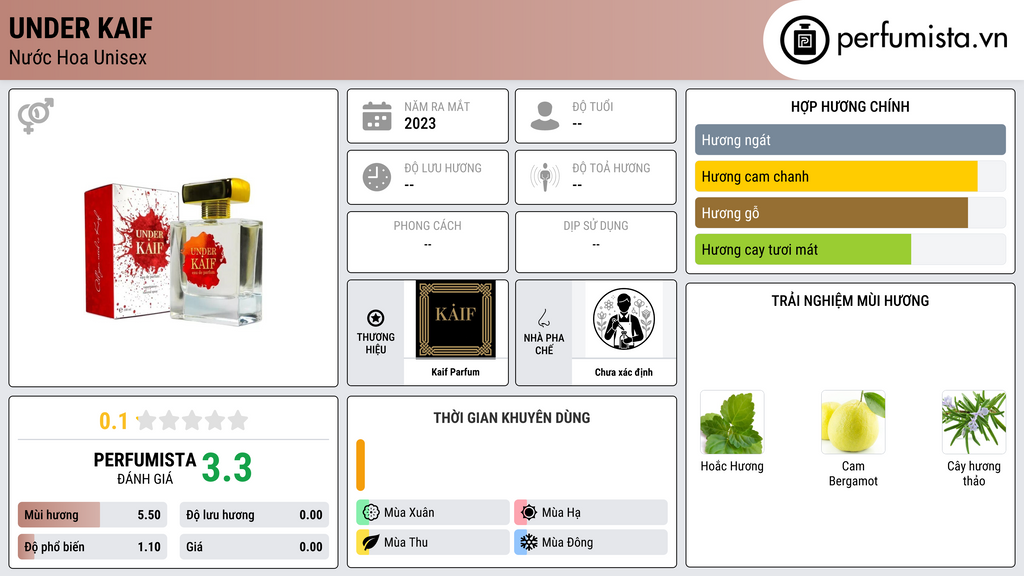Open the Kaif Parfum brand logo
This screenshot has width=1024, height=576.
pyautogui.click(x=456, y=319)
